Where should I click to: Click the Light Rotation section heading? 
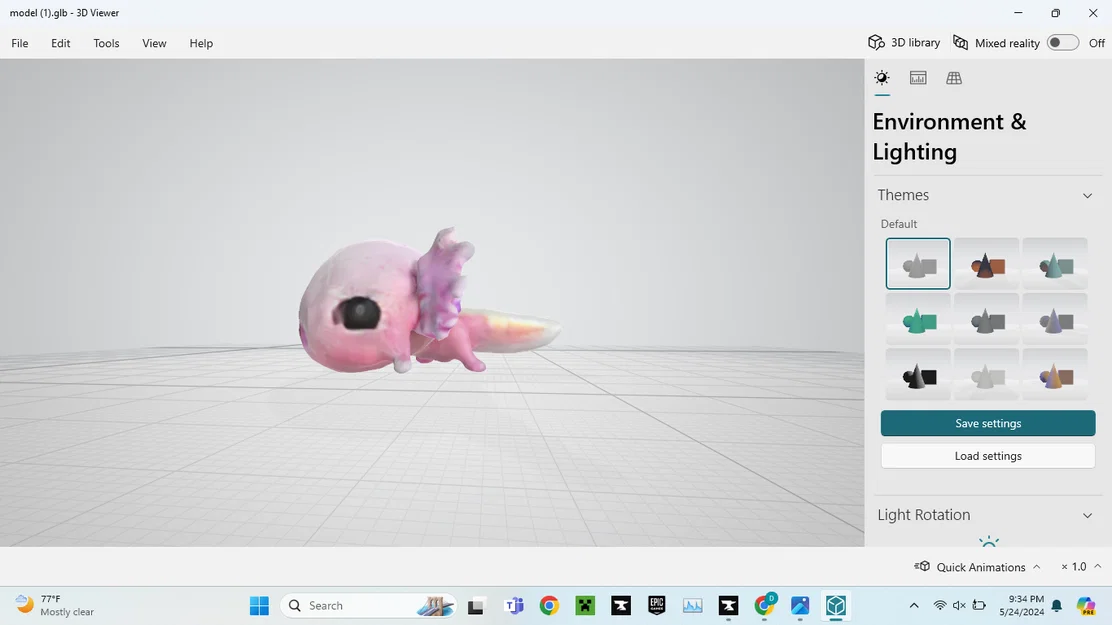pos(923,515)
